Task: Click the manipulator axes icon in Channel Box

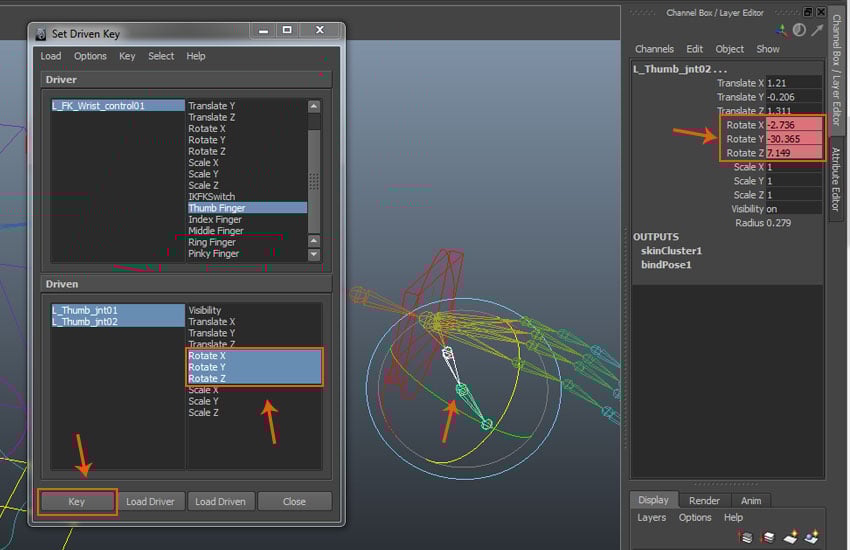Action: [781, 30]
